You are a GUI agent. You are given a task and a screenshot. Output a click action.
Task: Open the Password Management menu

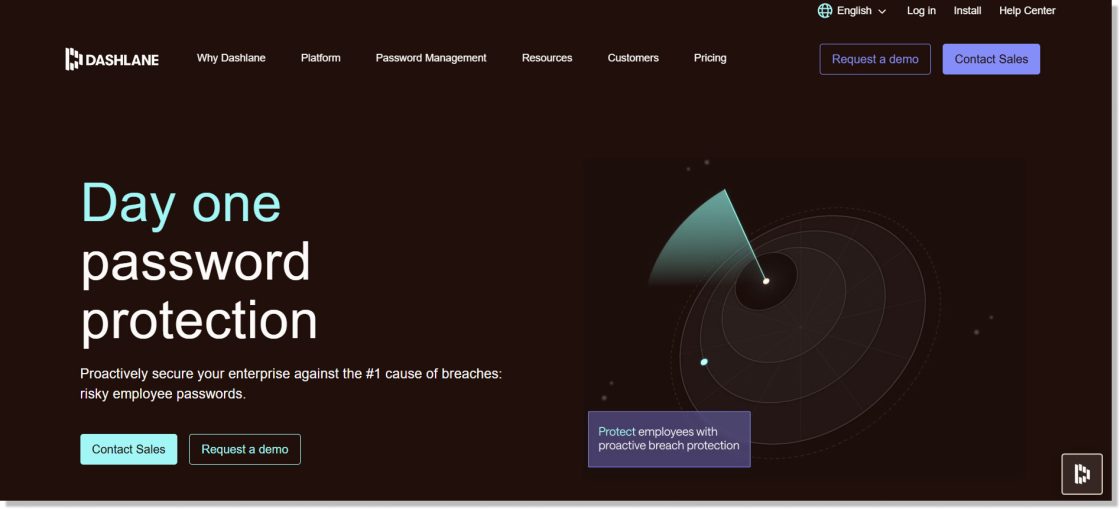431,58
